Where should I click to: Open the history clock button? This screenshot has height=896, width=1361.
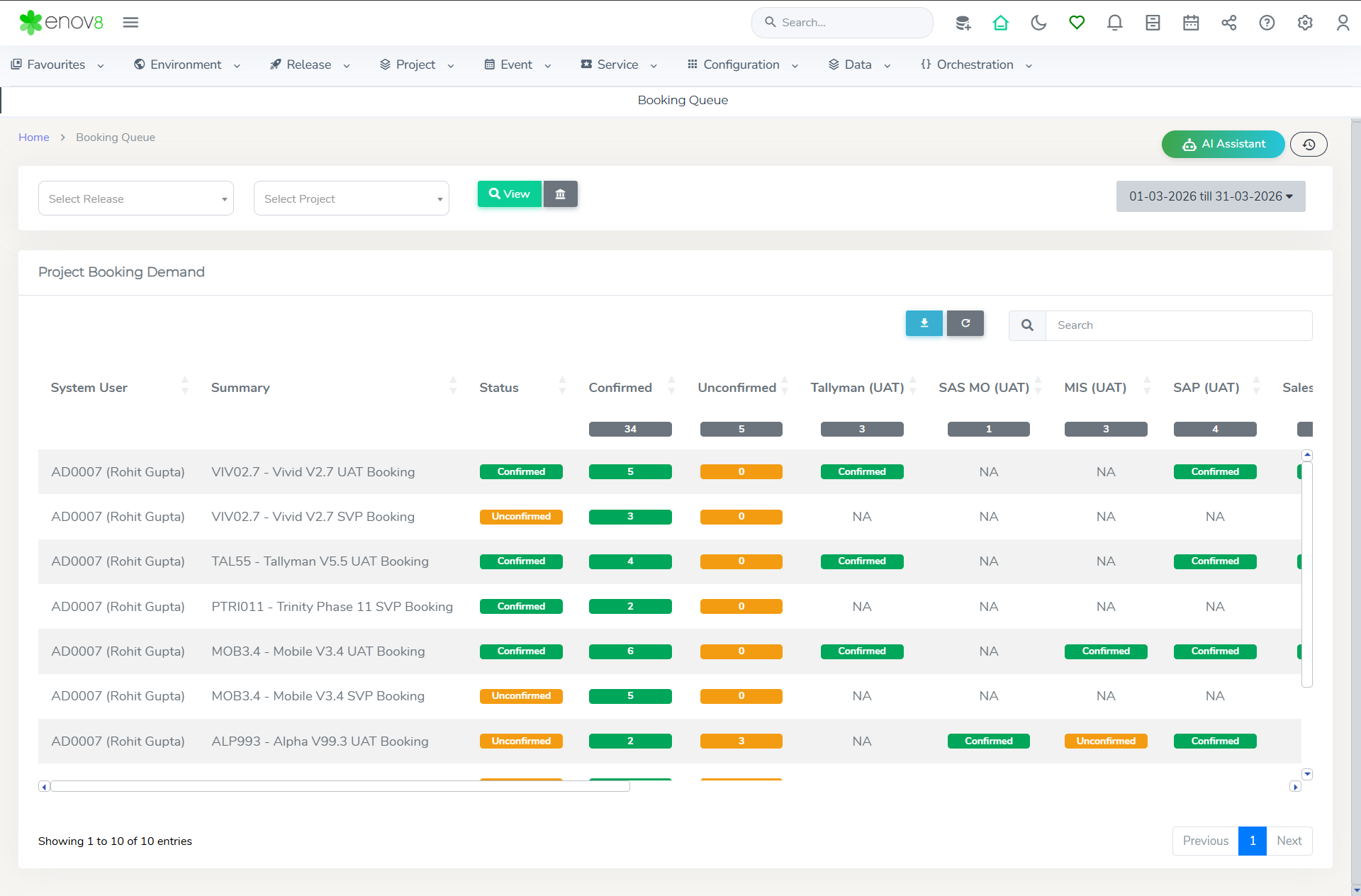coord(1309,145)
